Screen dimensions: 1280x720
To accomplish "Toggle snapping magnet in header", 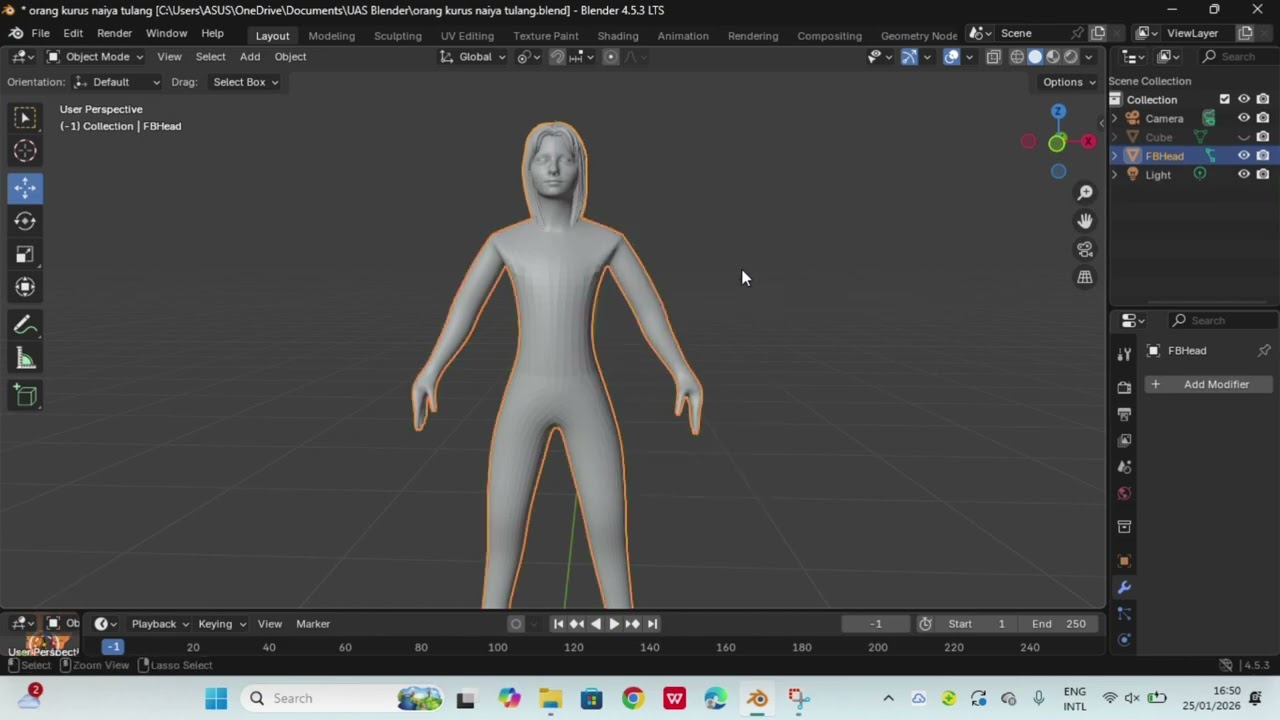I will [x=557, y=57].
